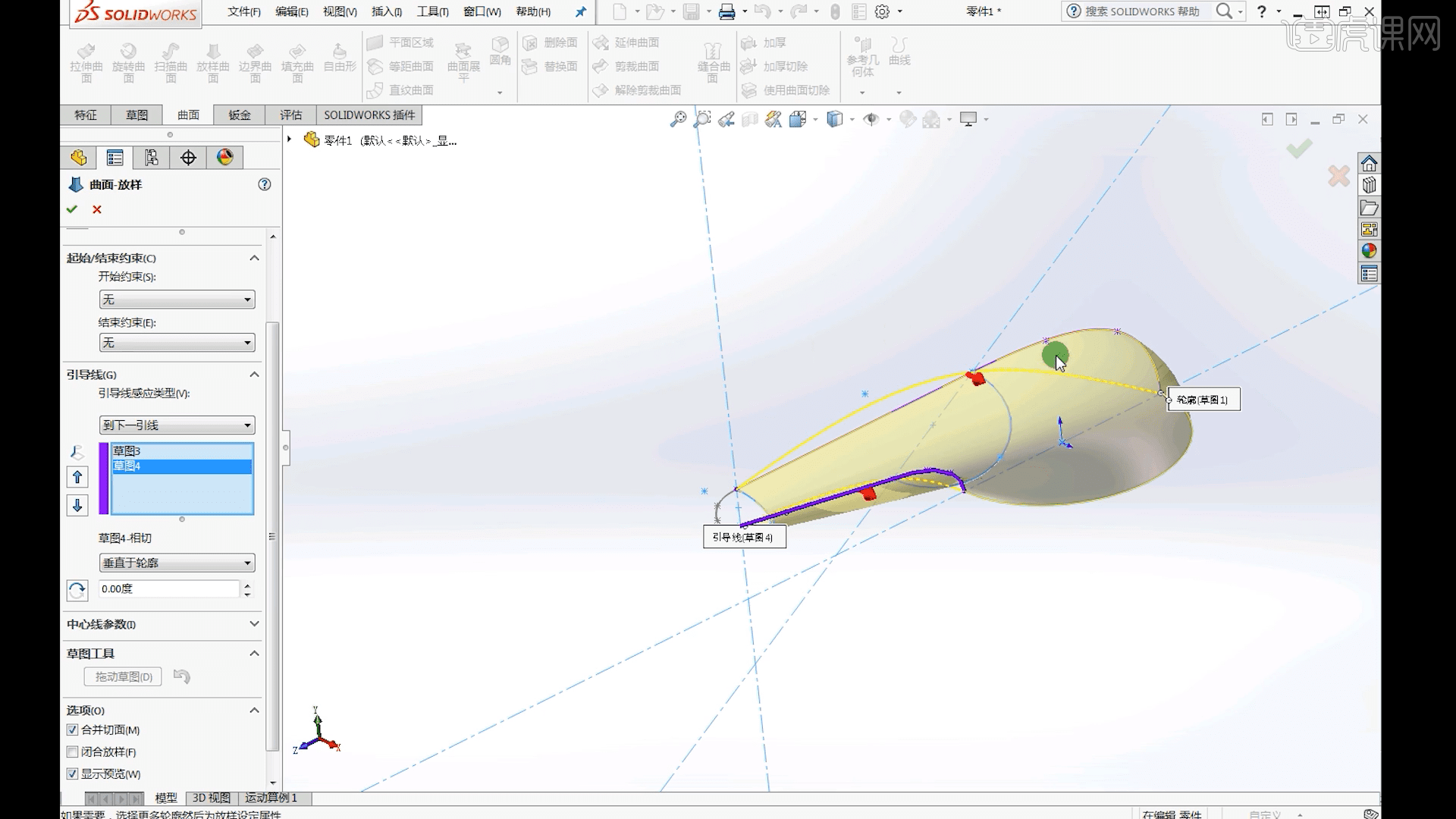1456x819 pixels.
Task: Uncheck the 合并切面 option
Action: [72, 730]
